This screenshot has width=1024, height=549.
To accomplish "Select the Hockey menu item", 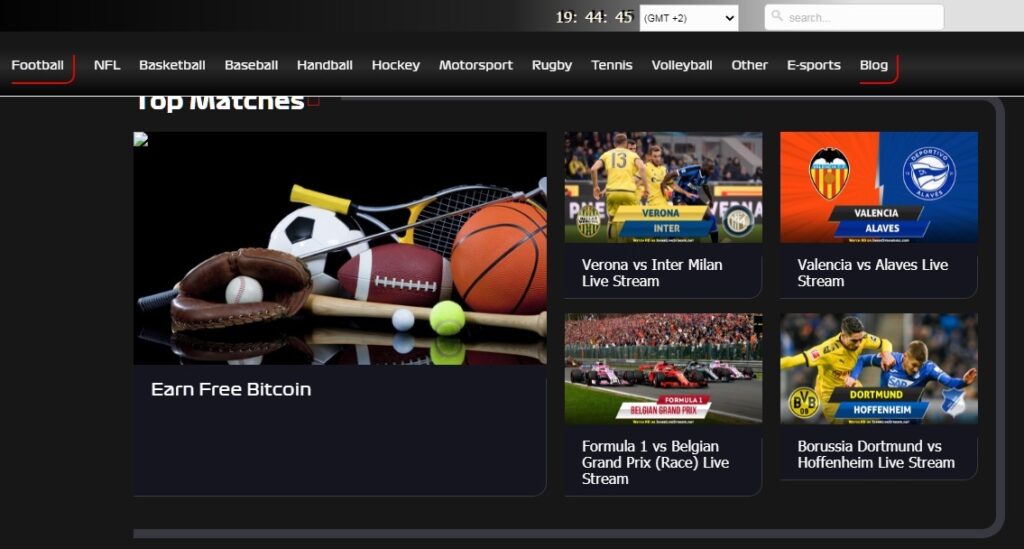I will [x=396, y=65].
